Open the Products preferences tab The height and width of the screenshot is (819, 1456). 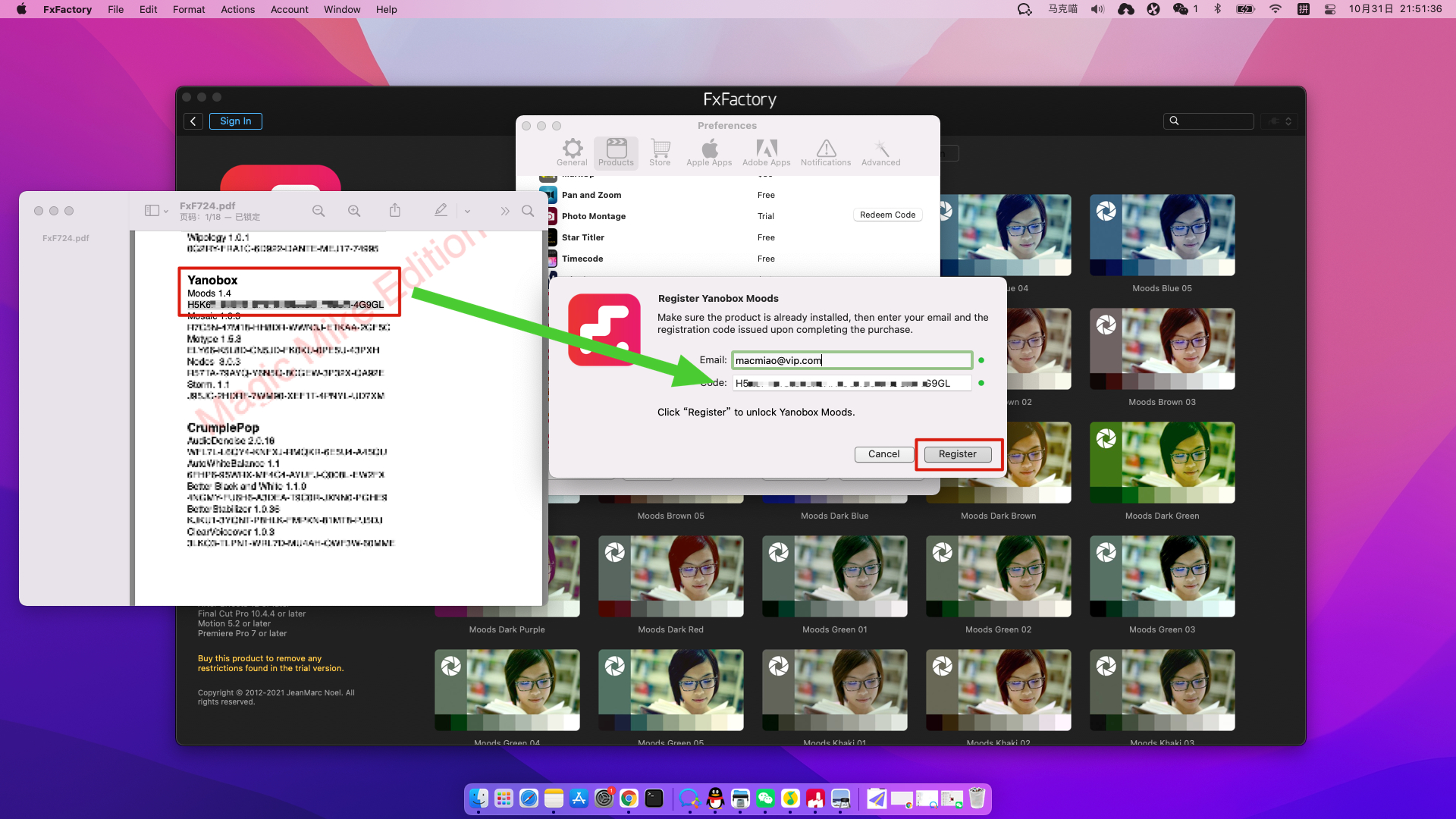pos(616,152)
